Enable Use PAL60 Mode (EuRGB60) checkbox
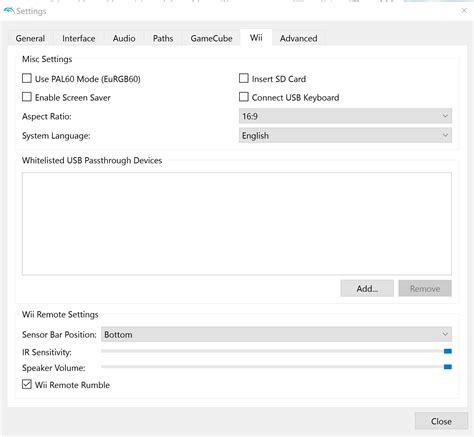Image resolution: width=474 pixels, height=437 pixels. (x=27, y=78)
